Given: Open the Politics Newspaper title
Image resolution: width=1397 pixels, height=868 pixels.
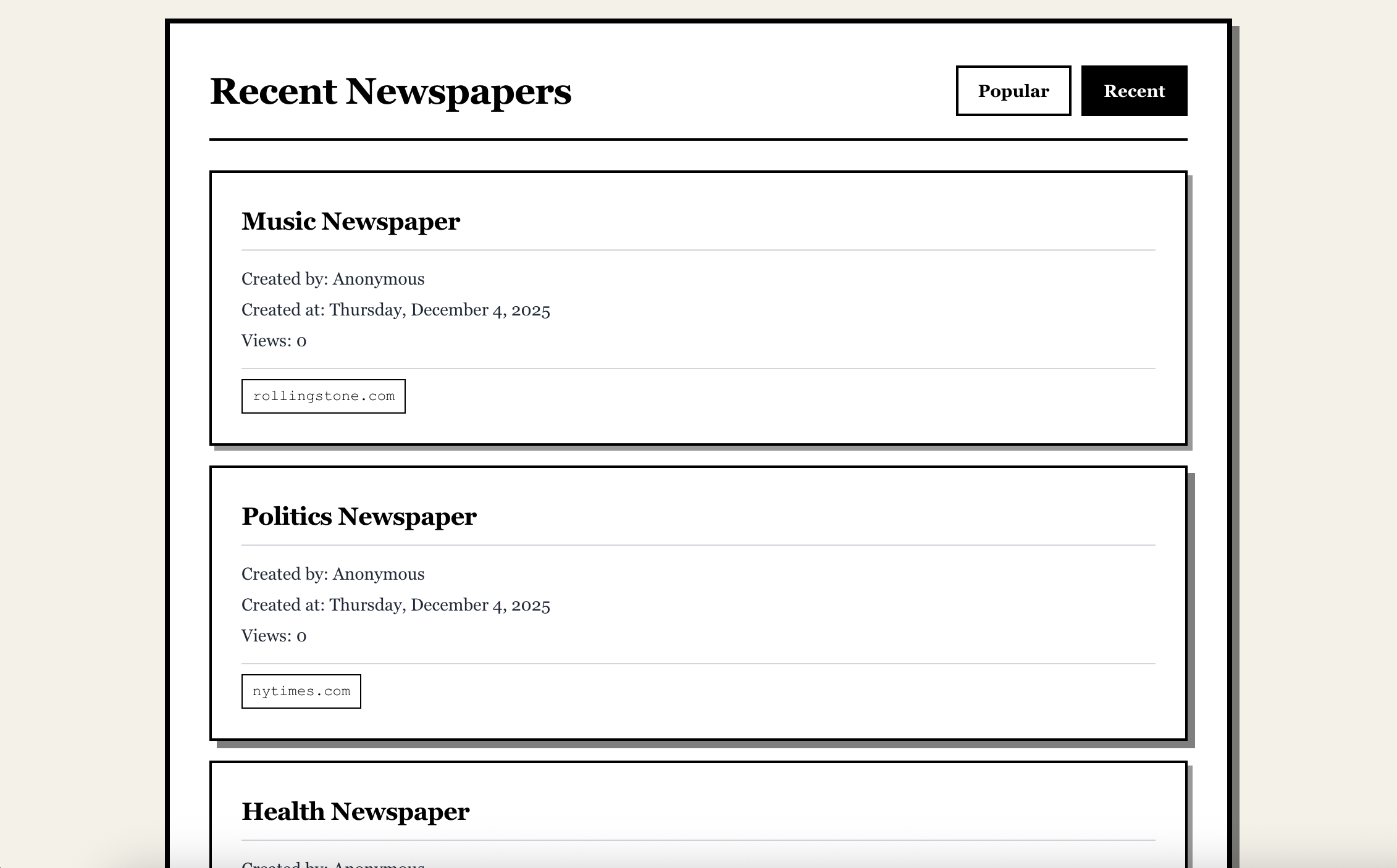Looking at the screenshot, I should pyautogui.click(x=359, y=516).
